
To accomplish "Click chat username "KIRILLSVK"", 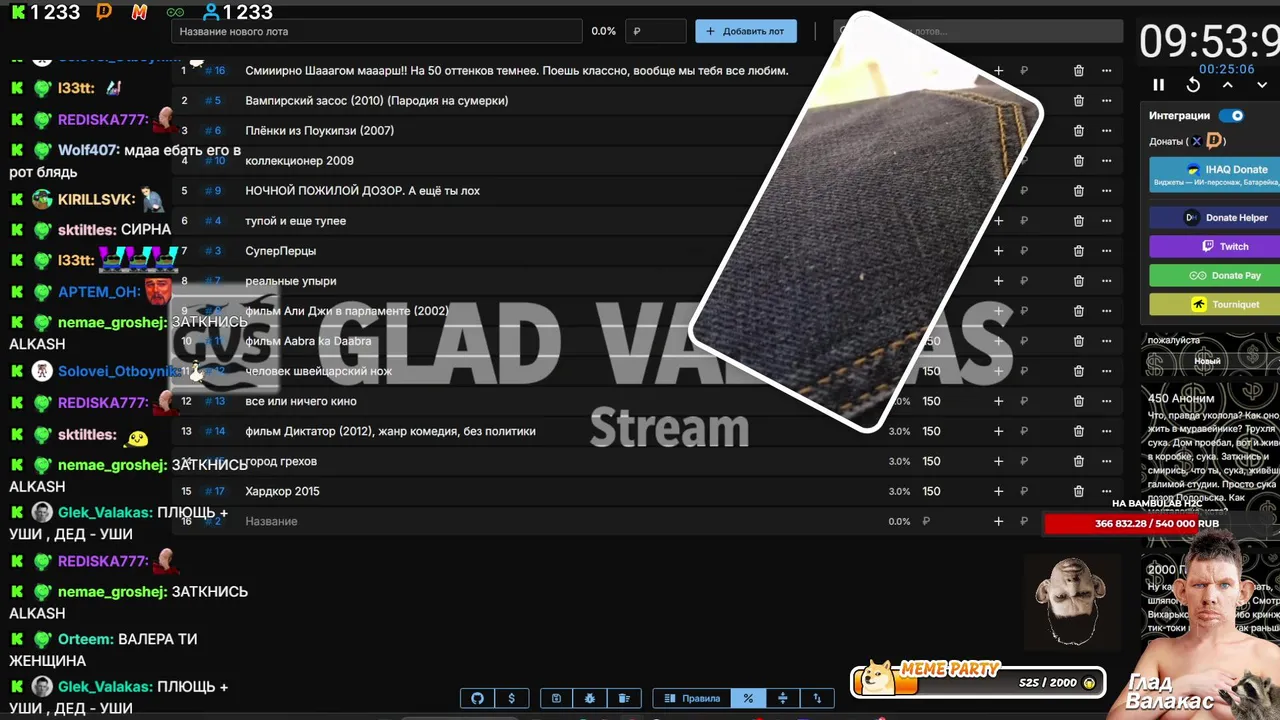I will pyautogui.click(x=96, y=199).
